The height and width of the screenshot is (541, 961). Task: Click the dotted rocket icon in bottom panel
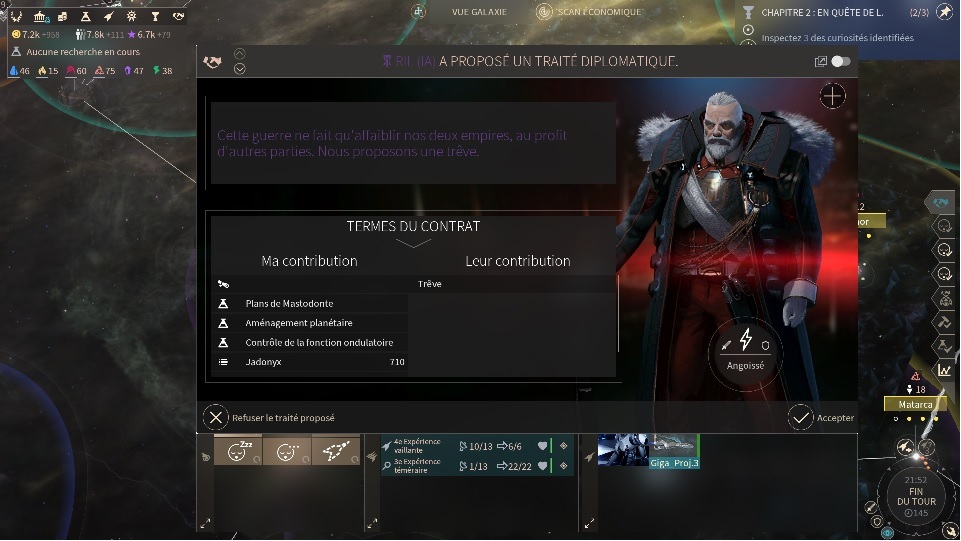click(x=336, y=452)
